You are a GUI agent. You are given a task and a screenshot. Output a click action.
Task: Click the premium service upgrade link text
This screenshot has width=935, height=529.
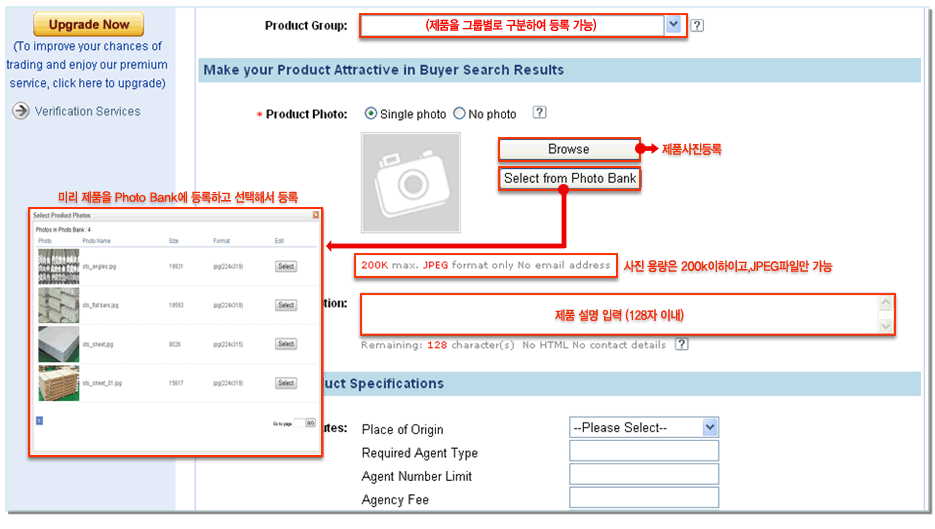87,64
